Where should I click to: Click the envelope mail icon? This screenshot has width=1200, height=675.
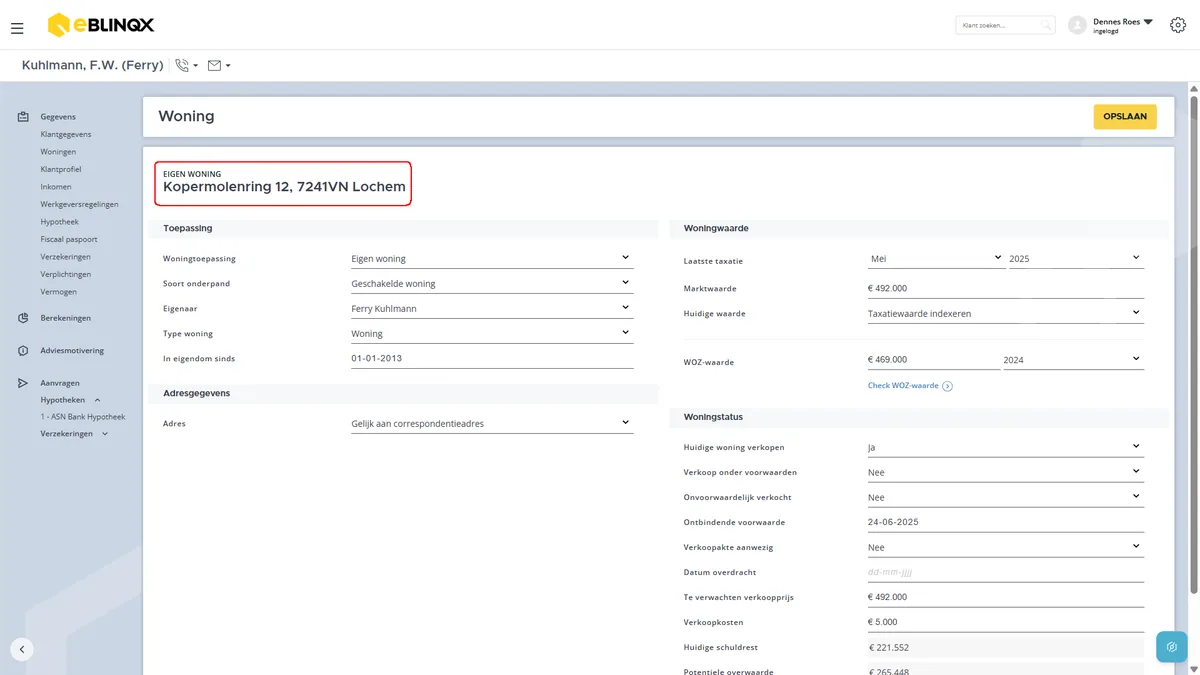pyautogui.click(x=214, y=65)
